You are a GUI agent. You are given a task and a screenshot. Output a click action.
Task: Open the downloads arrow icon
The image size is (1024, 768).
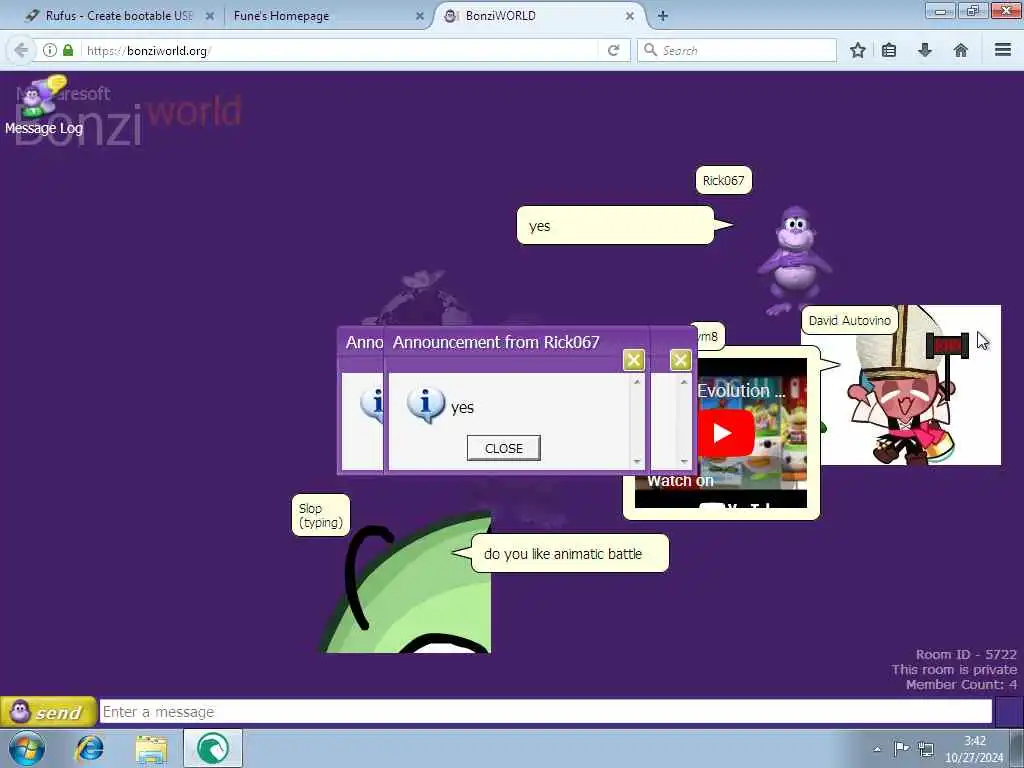925,50
